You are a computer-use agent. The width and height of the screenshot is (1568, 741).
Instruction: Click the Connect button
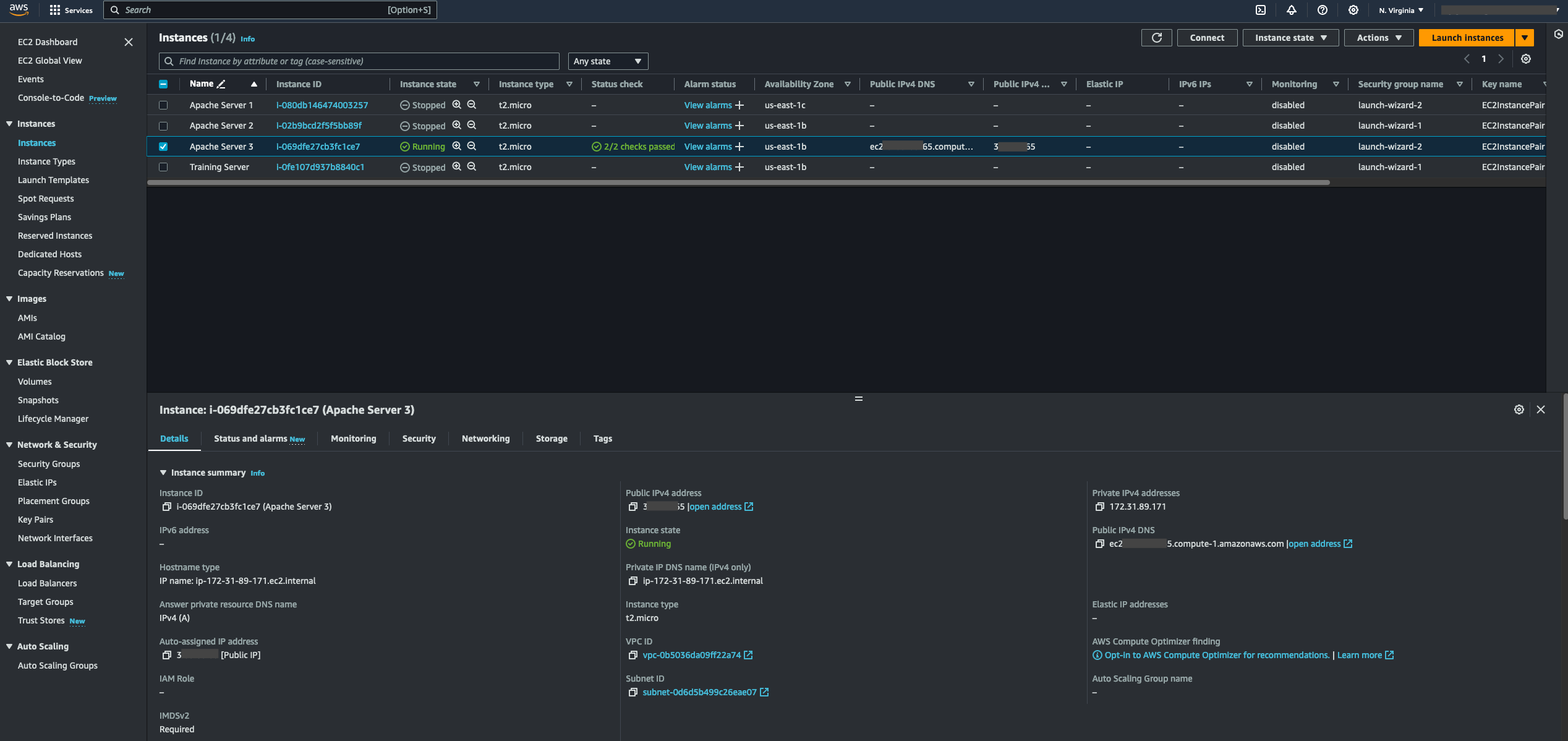pos(1207,38)
